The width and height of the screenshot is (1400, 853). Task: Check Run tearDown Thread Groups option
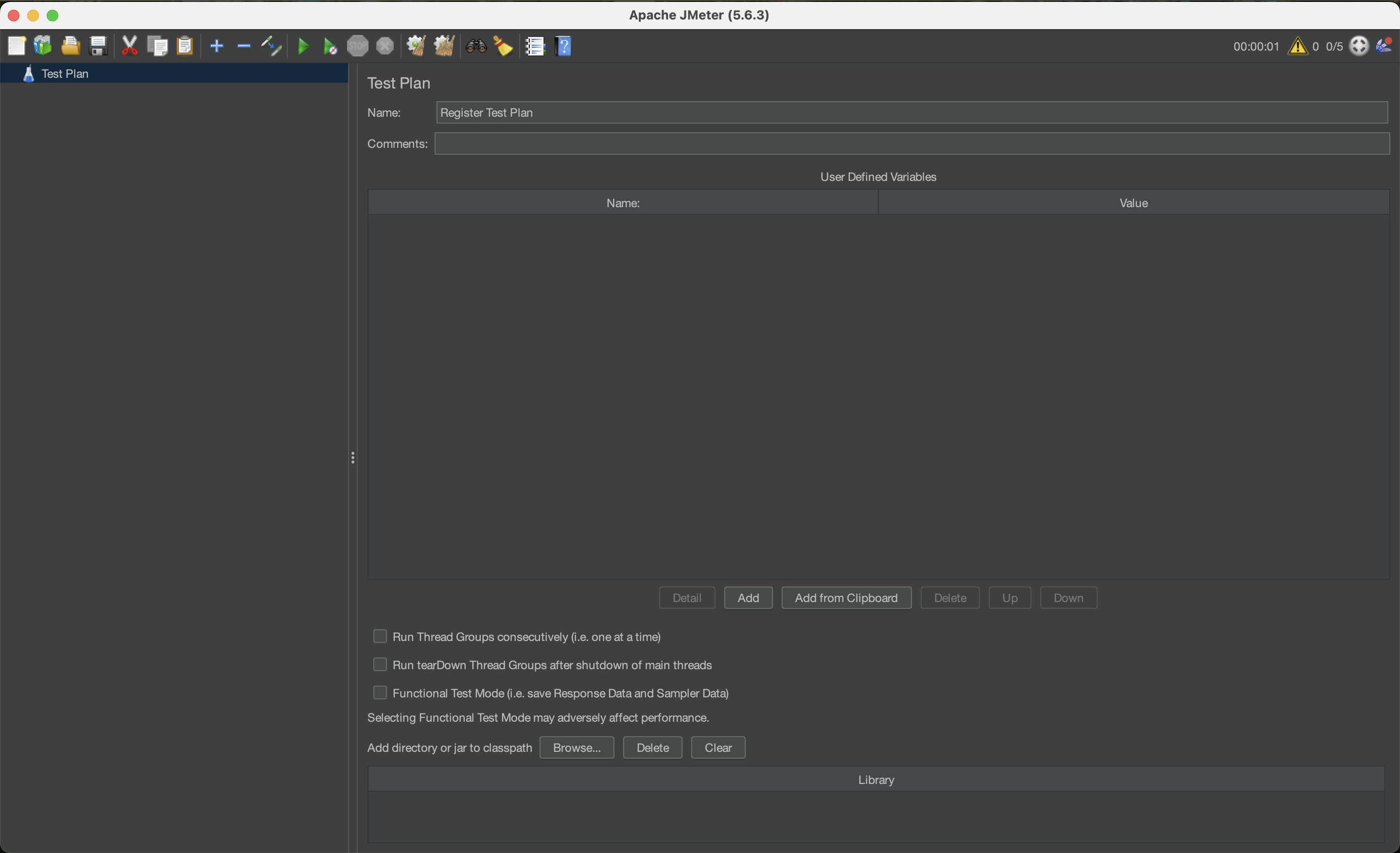coord(380,664)
